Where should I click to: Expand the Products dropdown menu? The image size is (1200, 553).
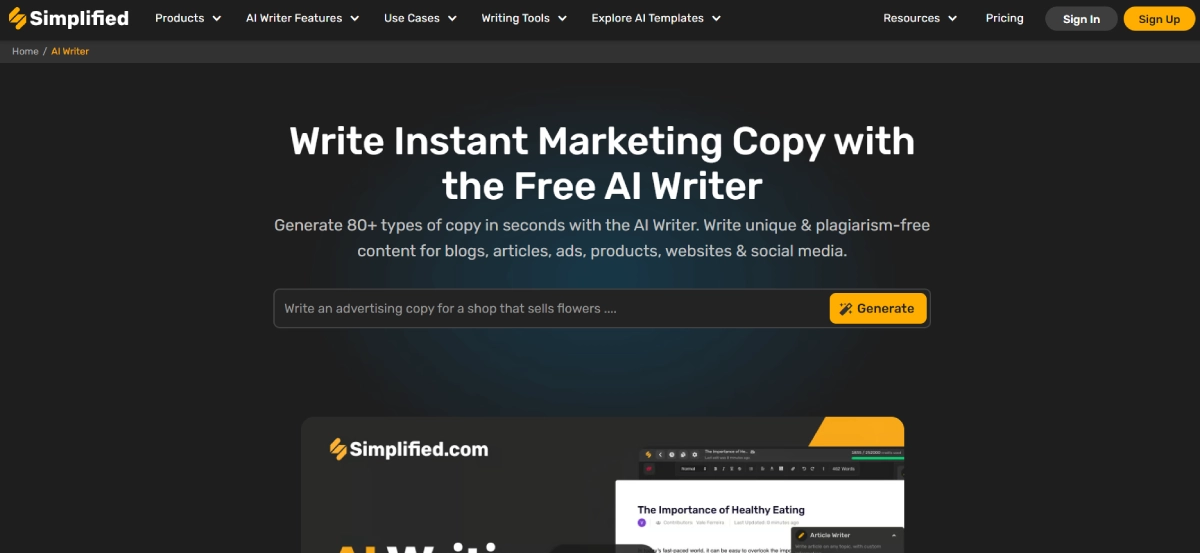point(188,18)
